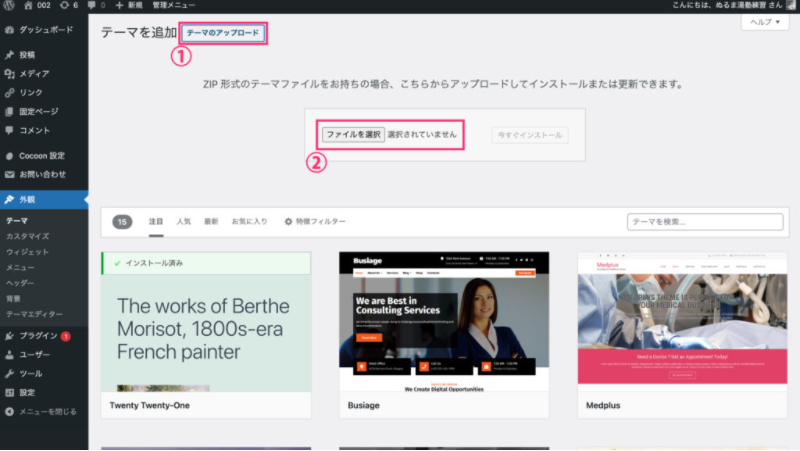
Task: Switch to the 人気 popular tab
Action: (183, 221)
